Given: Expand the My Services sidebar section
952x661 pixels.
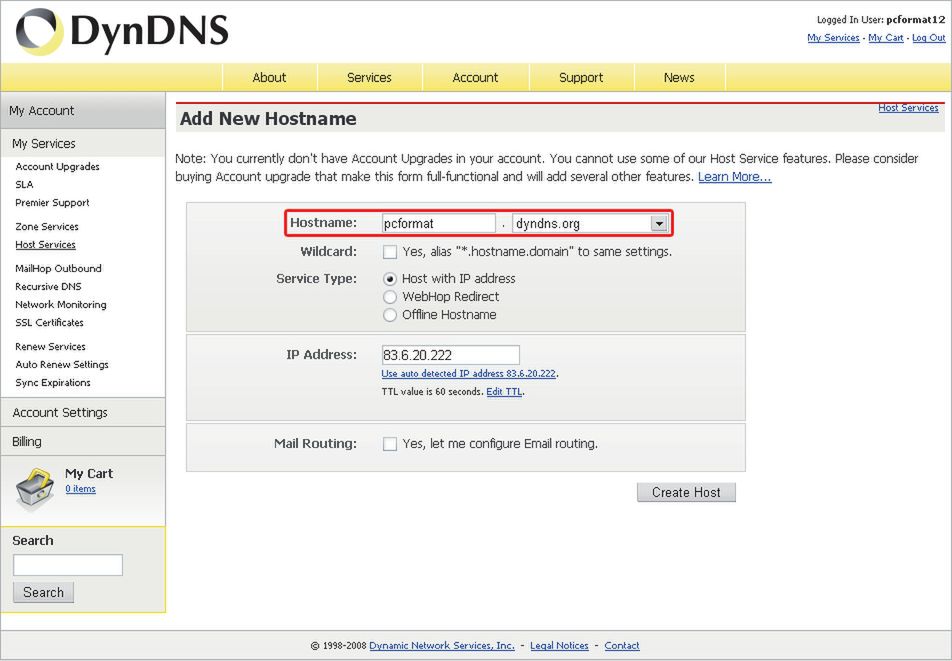Looking at the screenshot, I should point(83,143).
